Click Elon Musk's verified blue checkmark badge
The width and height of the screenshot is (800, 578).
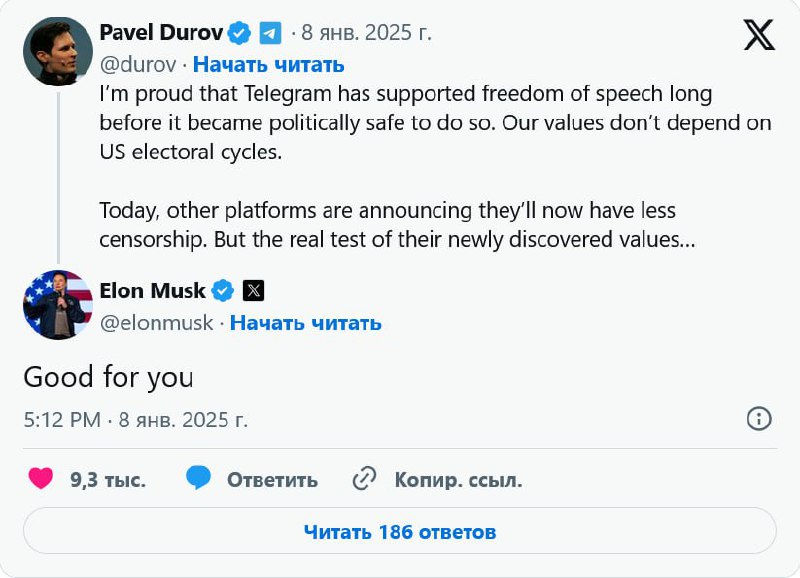pyautogui.click(x=222, y=291)
